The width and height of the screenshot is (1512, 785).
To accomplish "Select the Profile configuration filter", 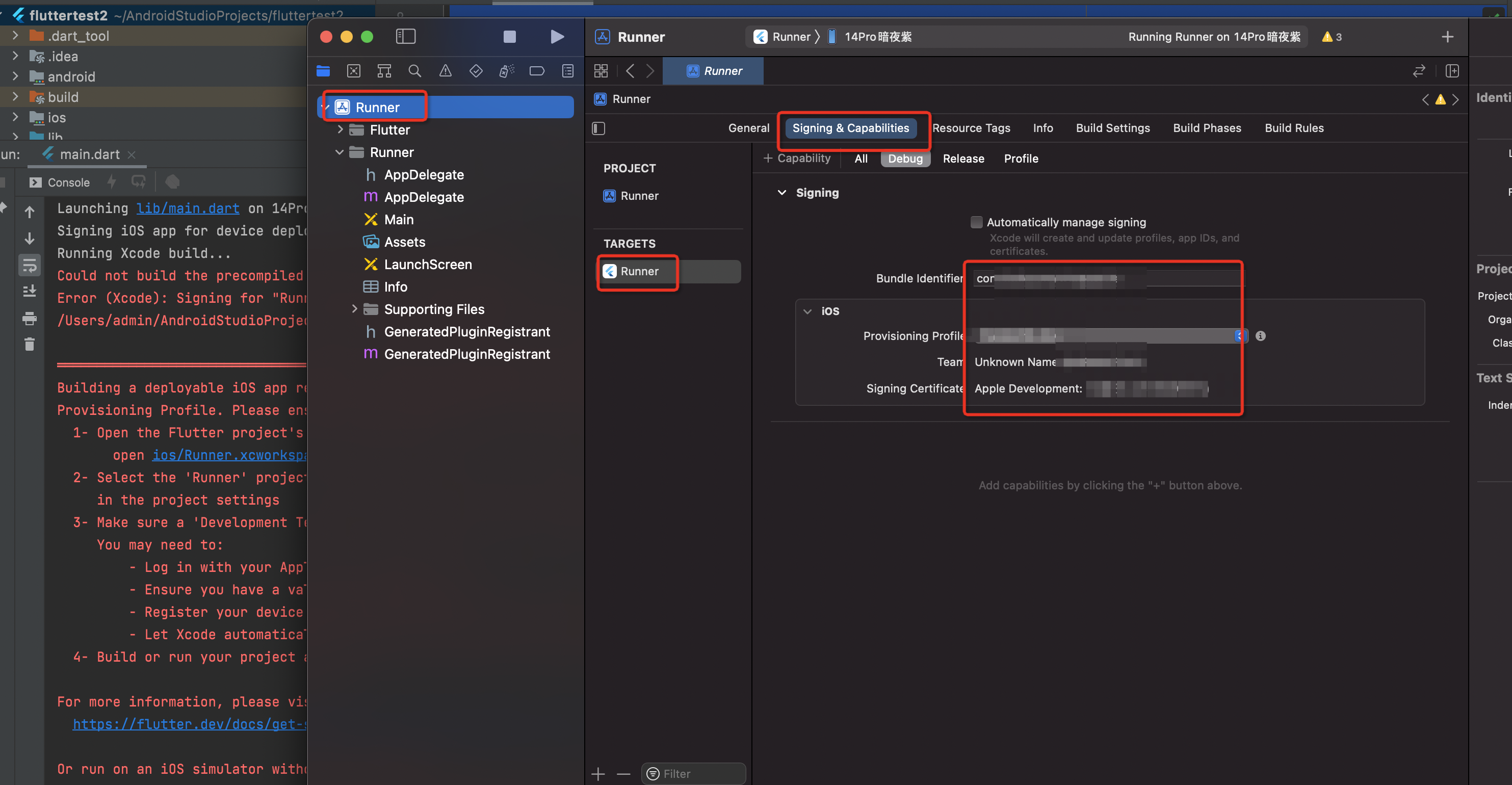I will coord(1021,159).
